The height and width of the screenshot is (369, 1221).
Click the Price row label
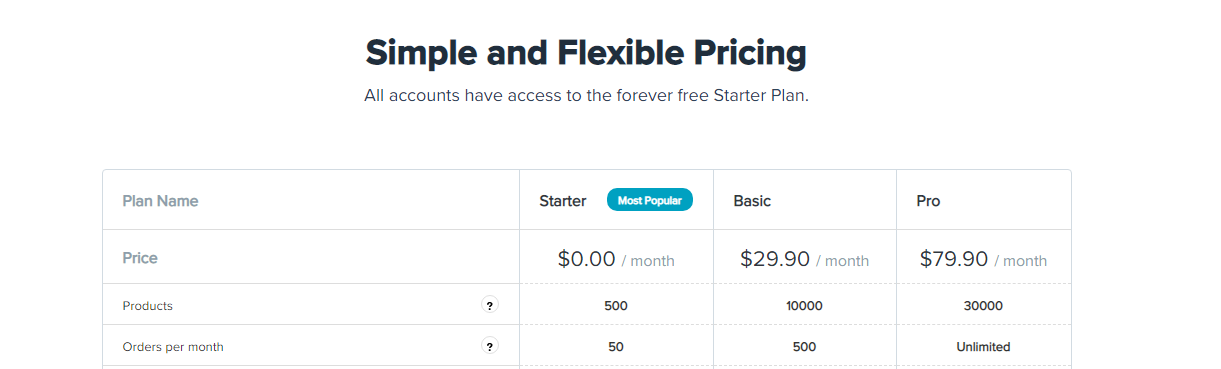pyautogui.click(x=140, y=258)
